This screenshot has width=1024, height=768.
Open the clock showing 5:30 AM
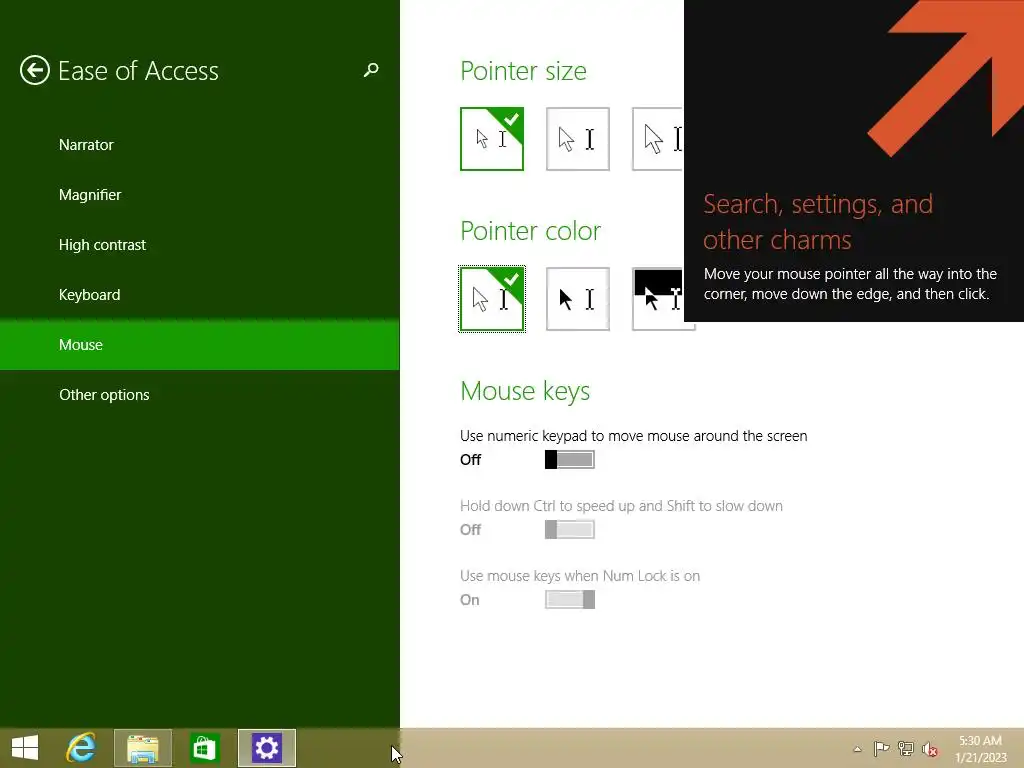pyautogui.click(x=980, y=749)
